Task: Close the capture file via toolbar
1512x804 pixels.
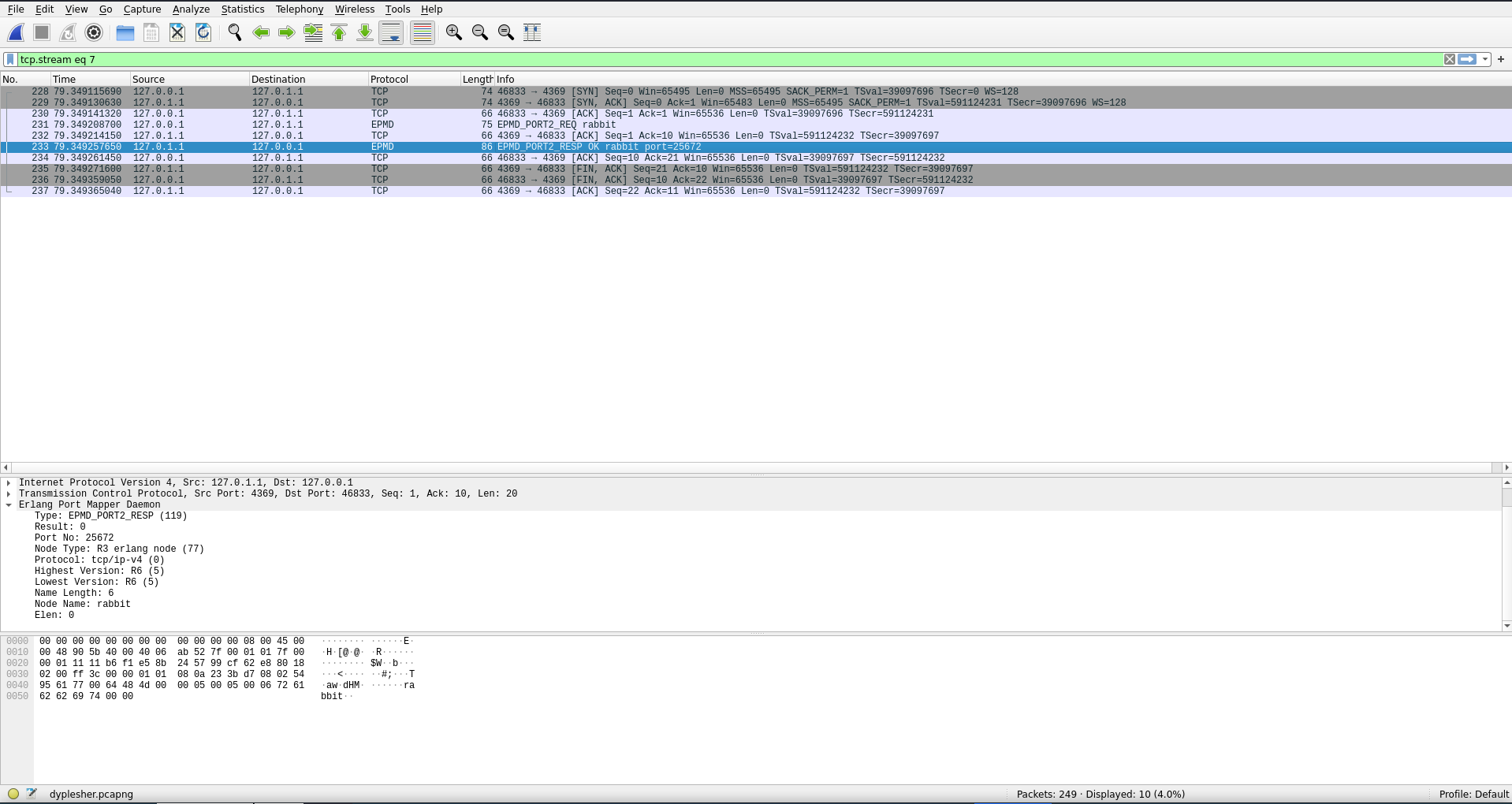Action: coord(177,32)
